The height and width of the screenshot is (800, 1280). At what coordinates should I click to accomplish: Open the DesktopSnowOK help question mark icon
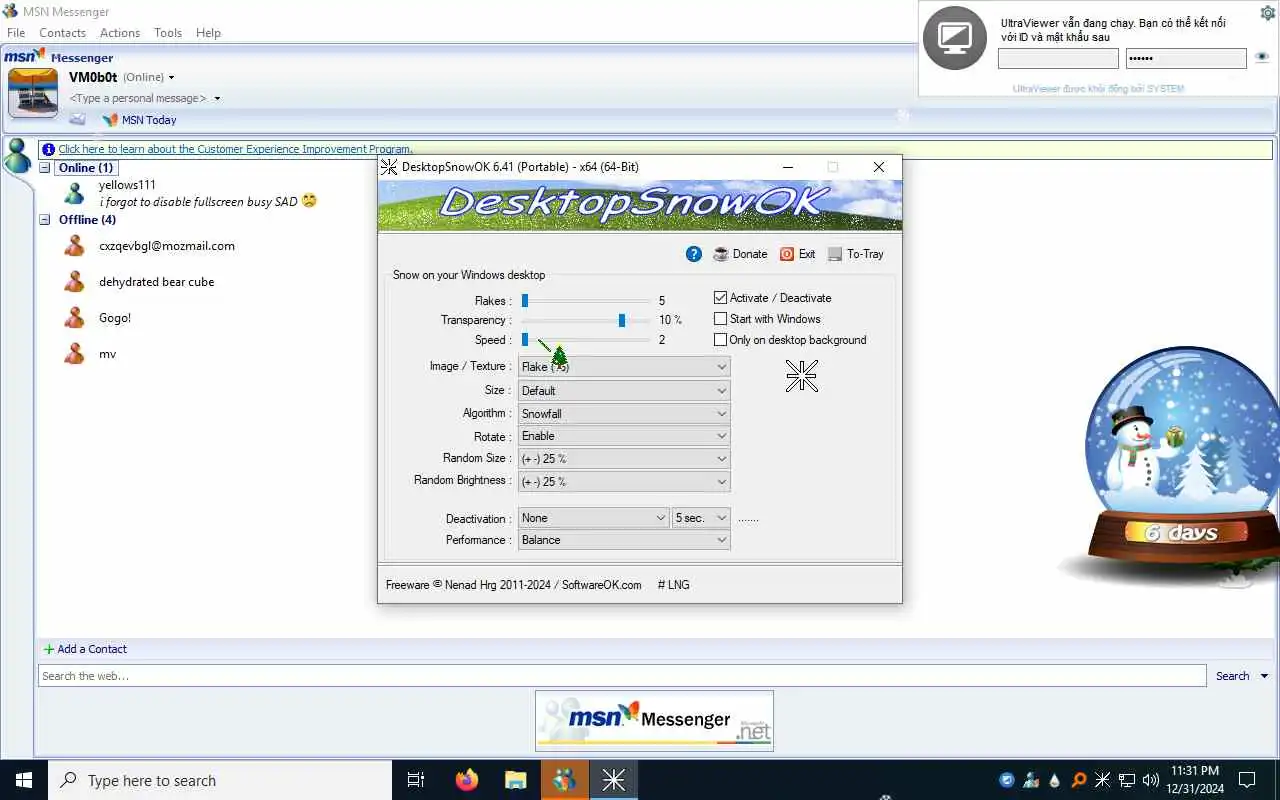[693, 254]
